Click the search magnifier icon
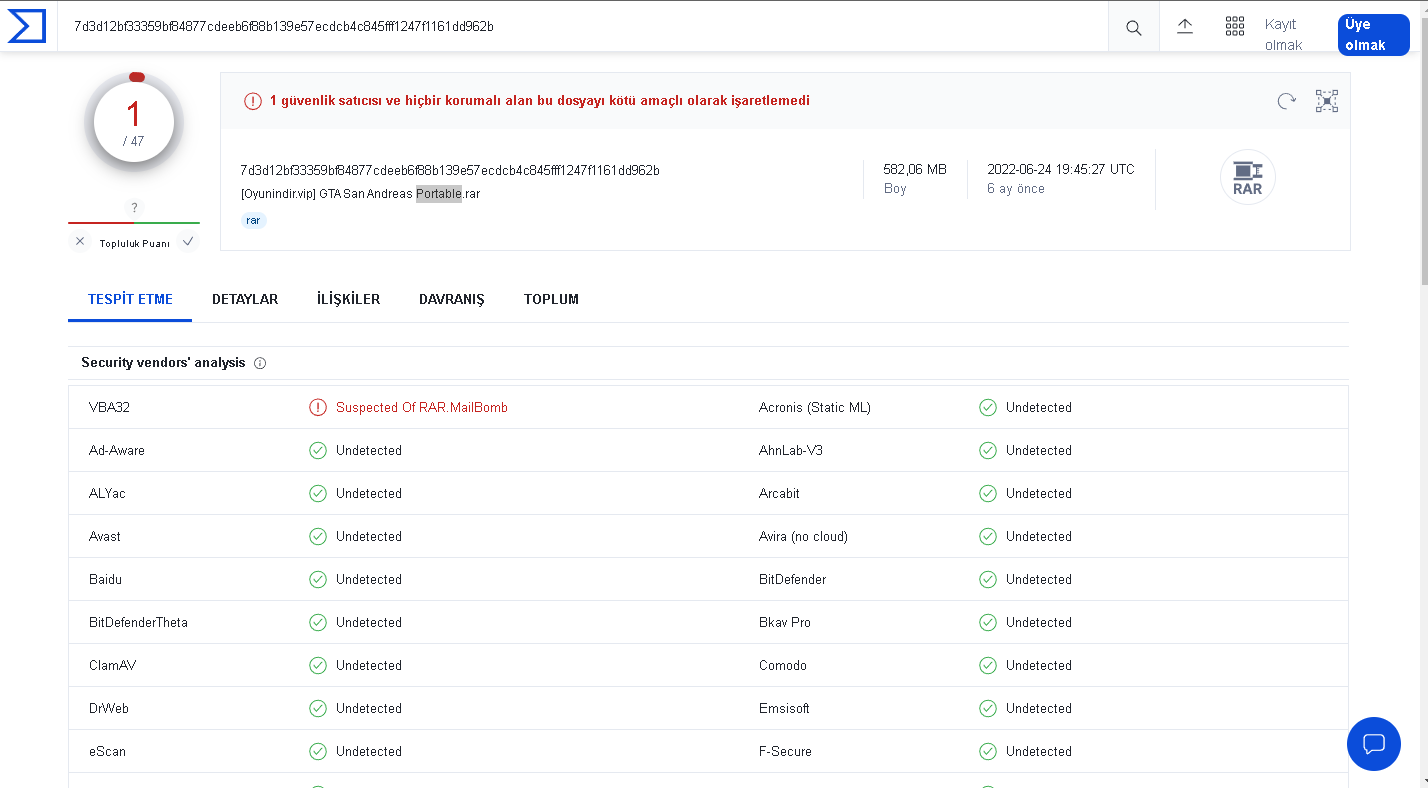 [1133, 28]
